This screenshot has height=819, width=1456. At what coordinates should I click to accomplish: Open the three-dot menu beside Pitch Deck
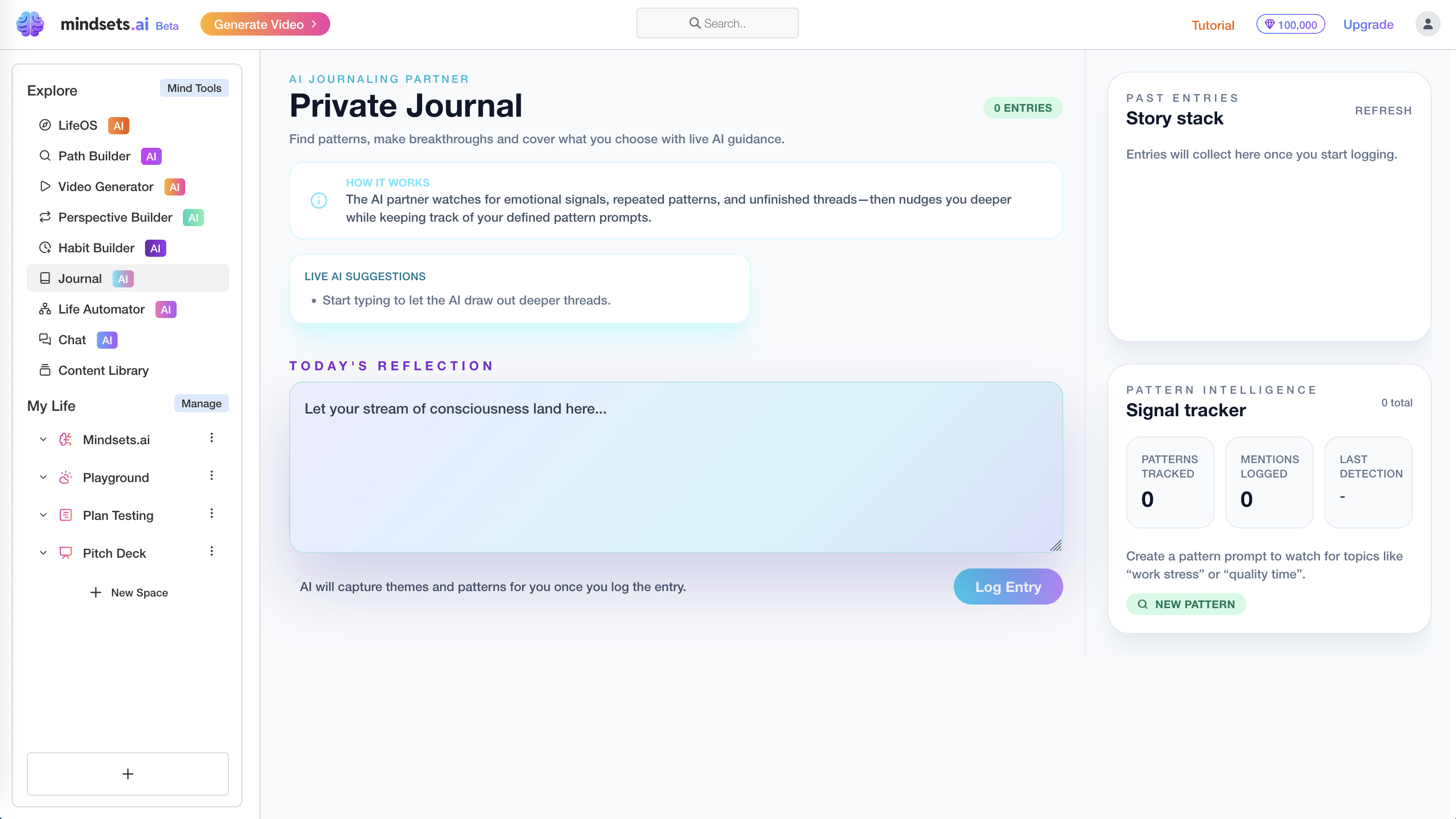(x=211, y=552)
